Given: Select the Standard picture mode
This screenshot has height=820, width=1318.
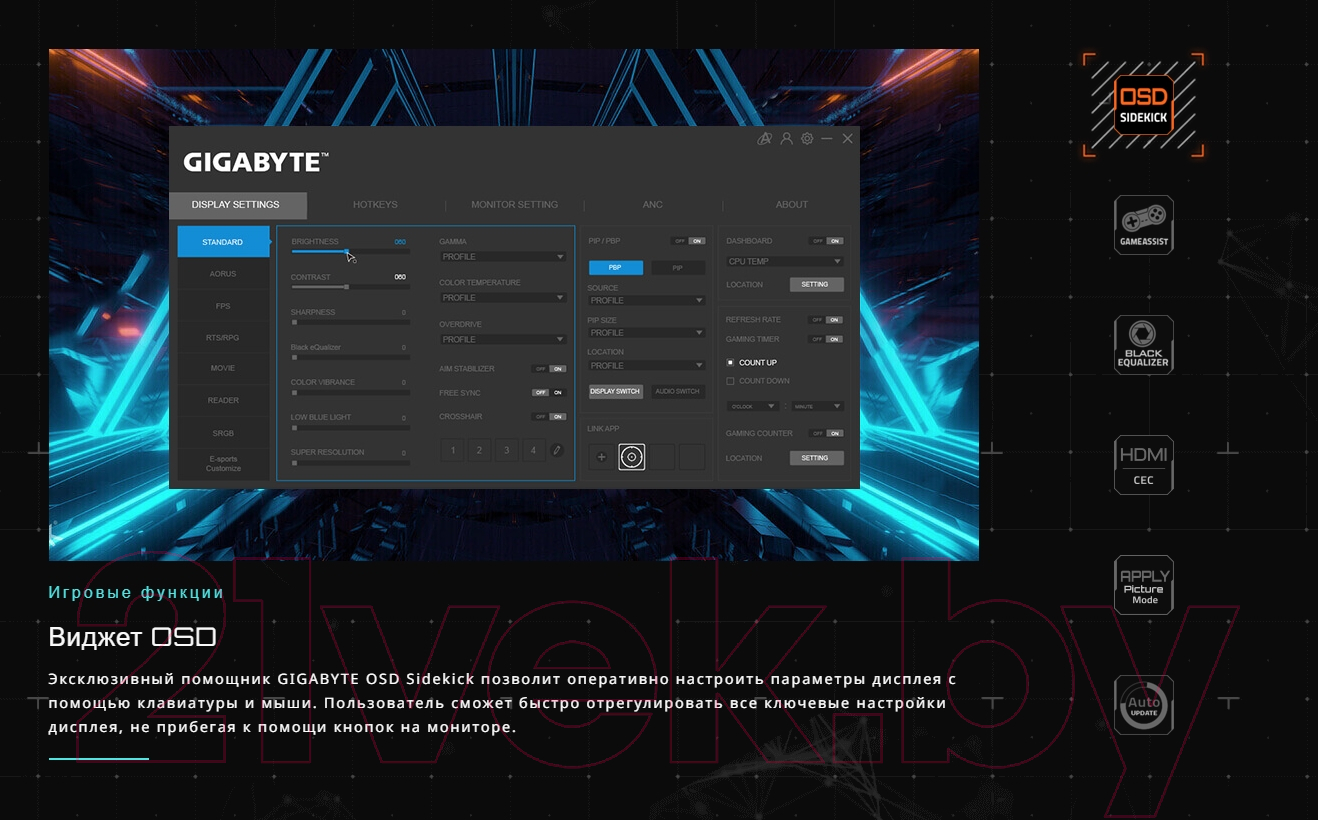Looking at the screenshot, I should tap(223, 242).
